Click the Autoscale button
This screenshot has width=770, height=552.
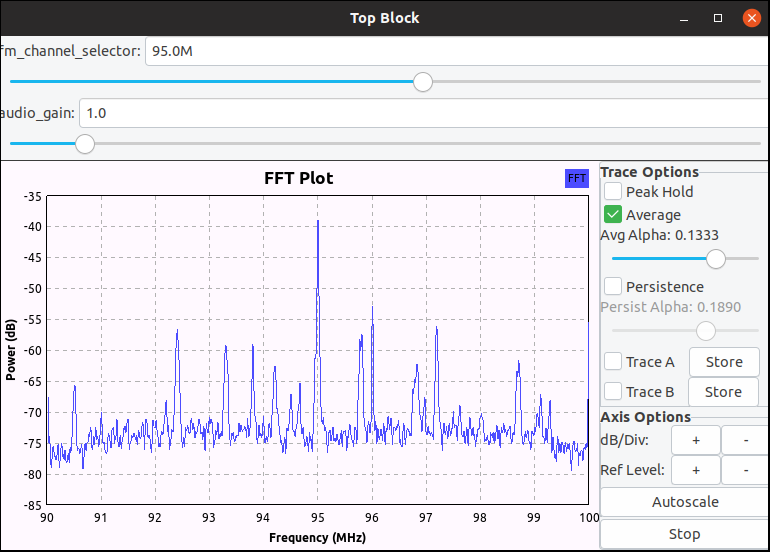[x=685, y=502]
